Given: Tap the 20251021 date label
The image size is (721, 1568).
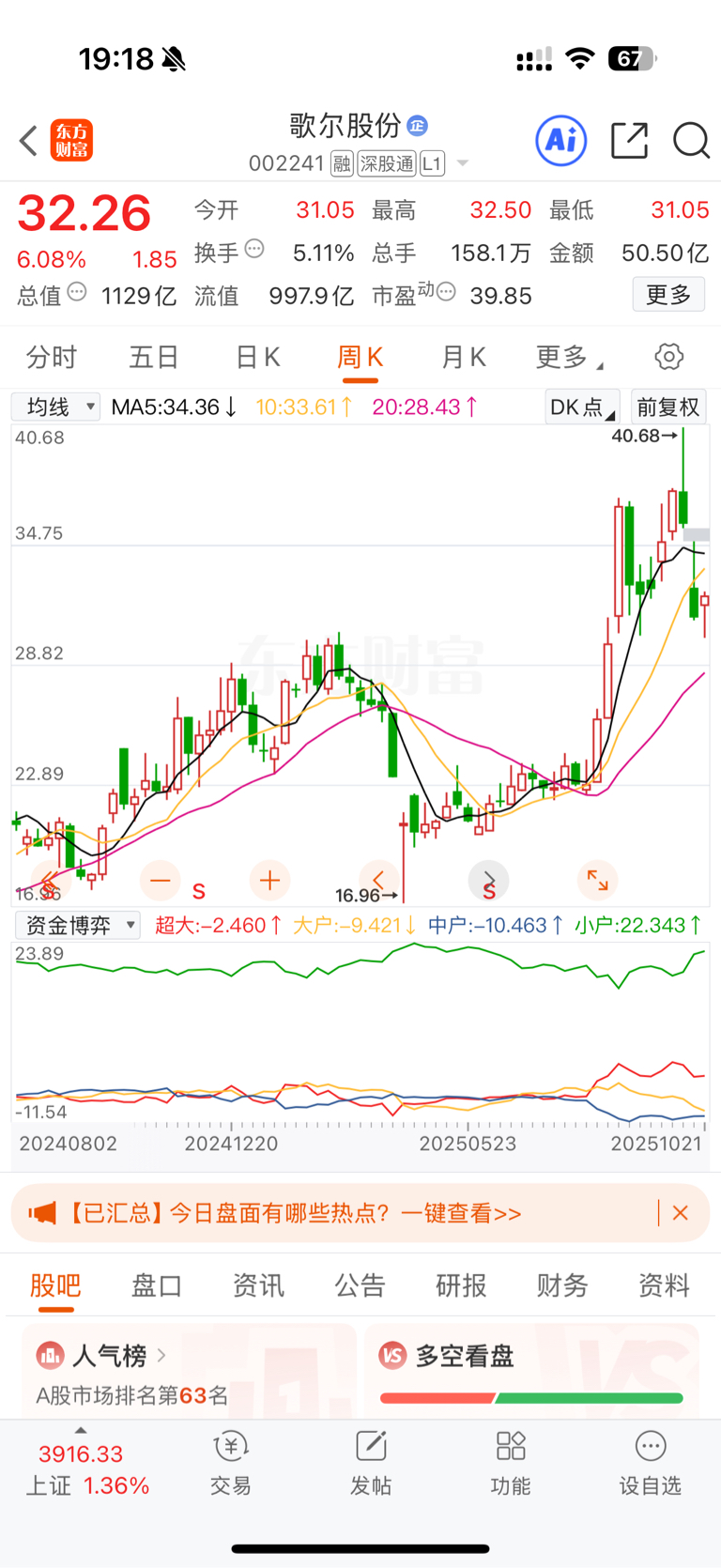Looking at the screenshot, I should tap(656, 1144).
